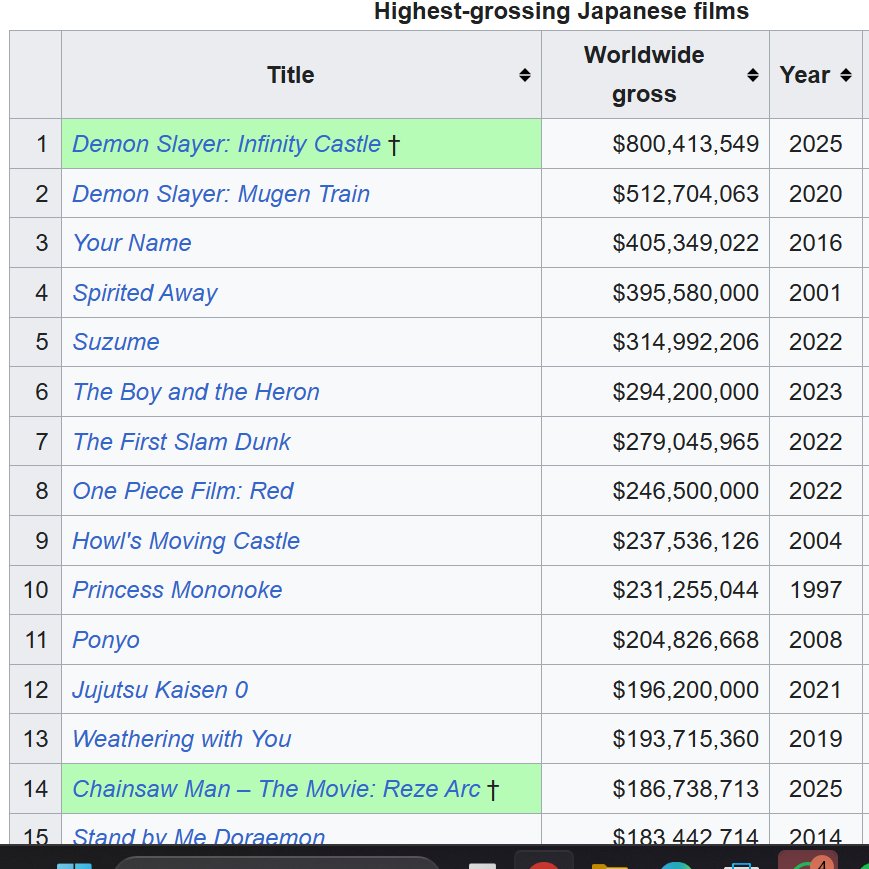869x869 pixels.
Task: Open Jujutsu Kaisen 0 link
Action: tap(160, 690)
